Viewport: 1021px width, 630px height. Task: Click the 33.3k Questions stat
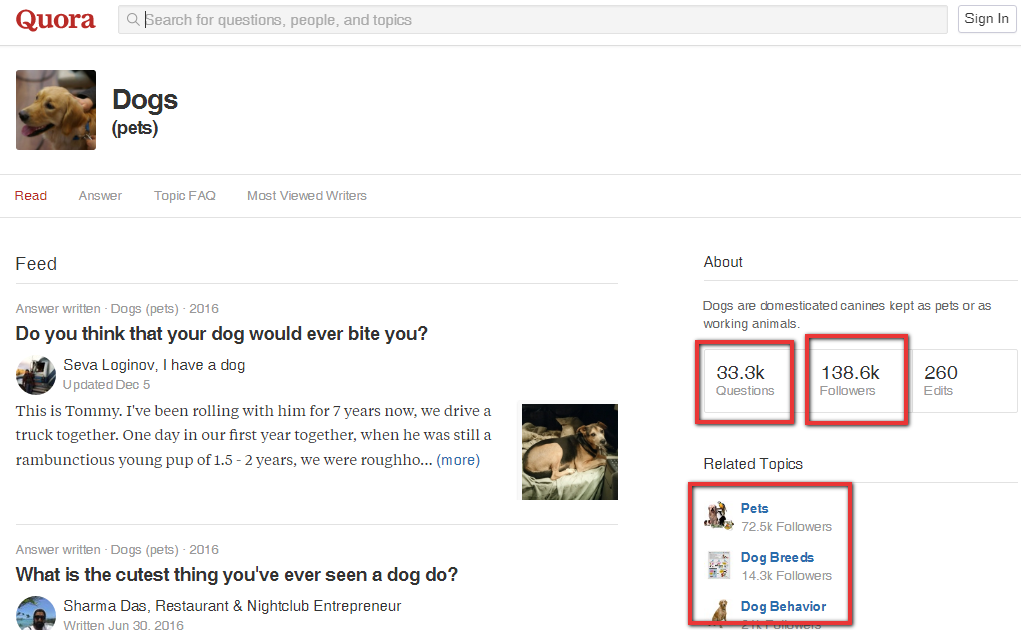click(x=745, y=381)
